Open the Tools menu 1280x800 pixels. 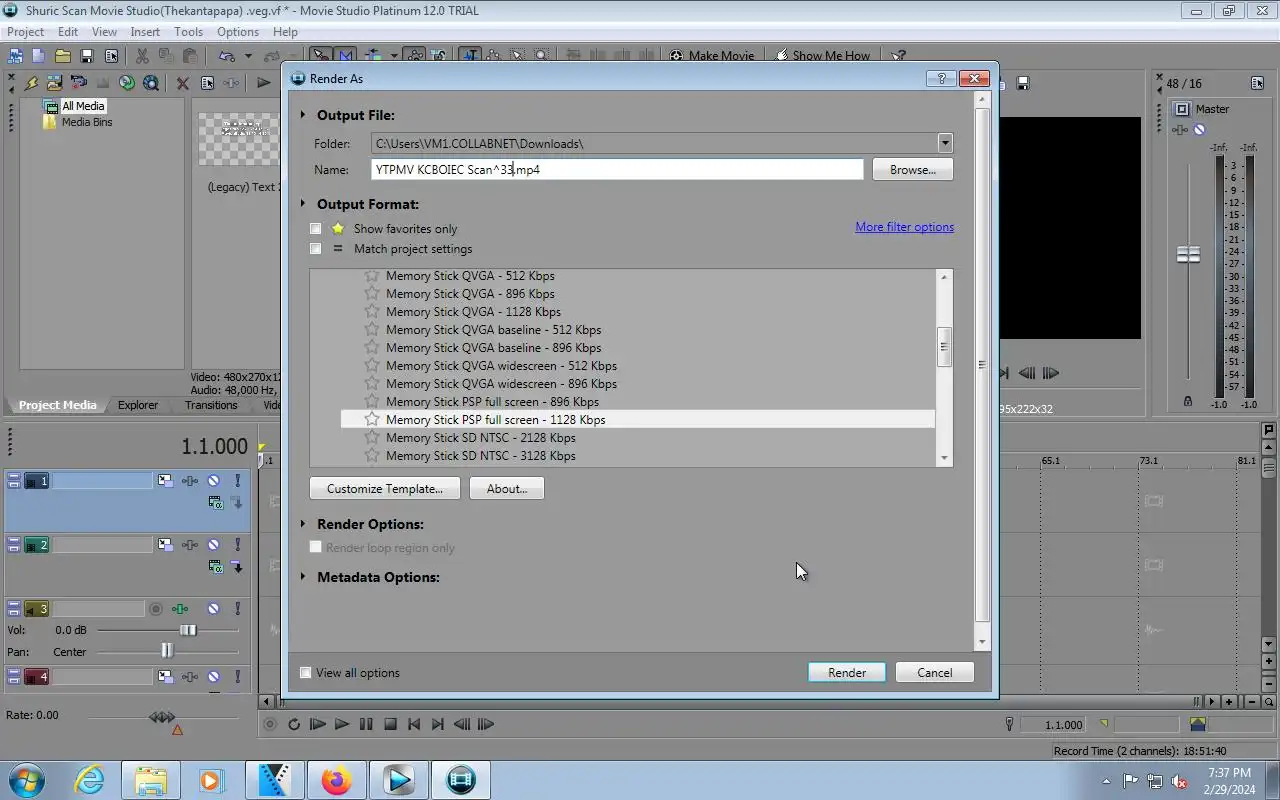point(188,32)
